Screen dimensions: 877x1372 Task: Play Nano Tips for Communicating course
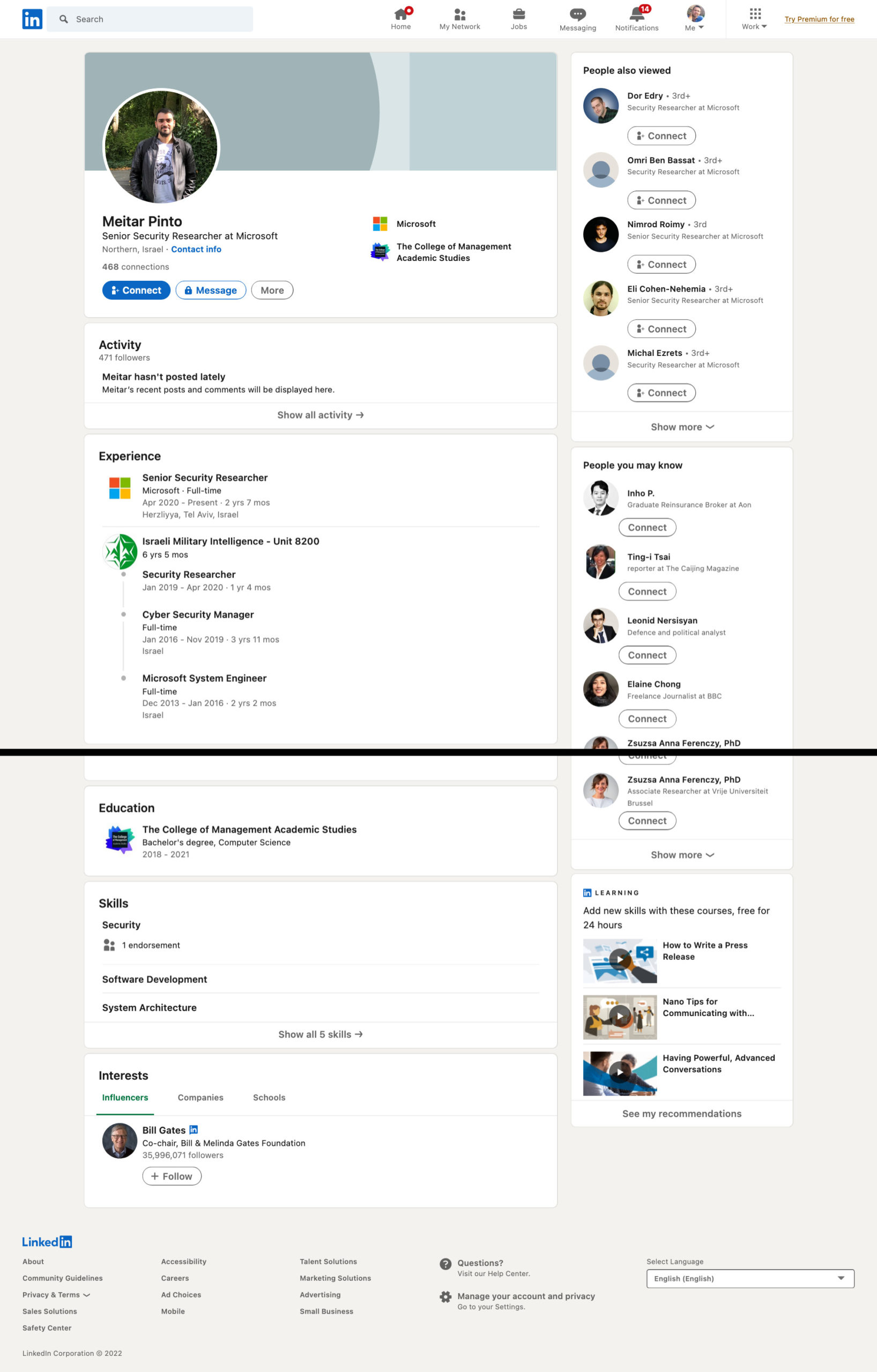click(x=620, y=1017)
